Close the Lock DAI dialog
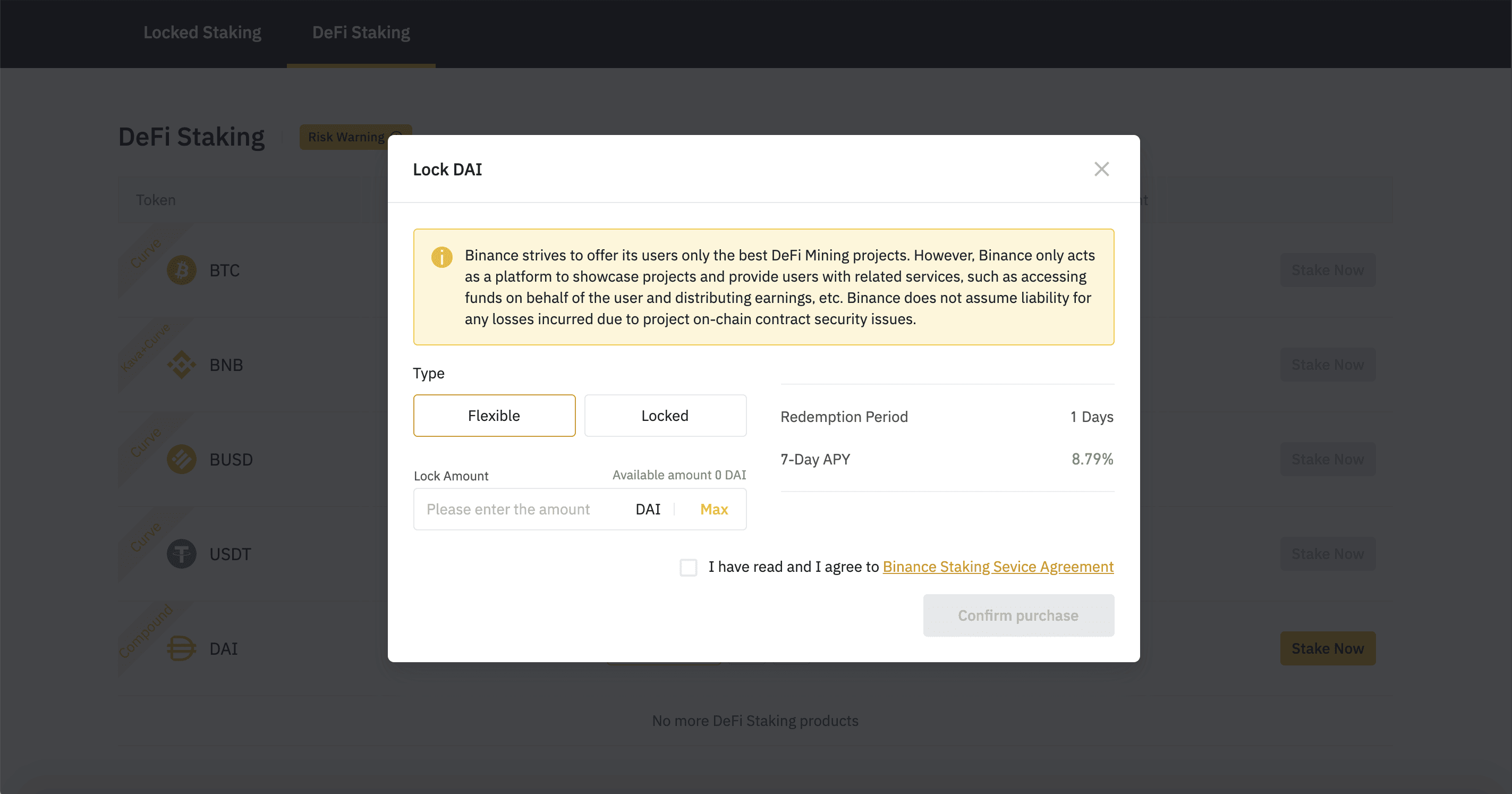 (1101, 169)
